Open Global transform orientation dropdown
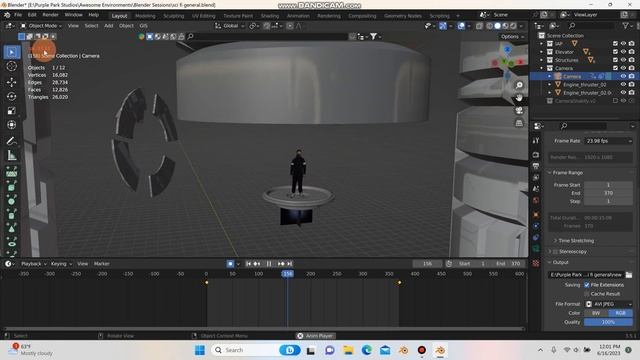640x360 pixels. tap(230, 26)
